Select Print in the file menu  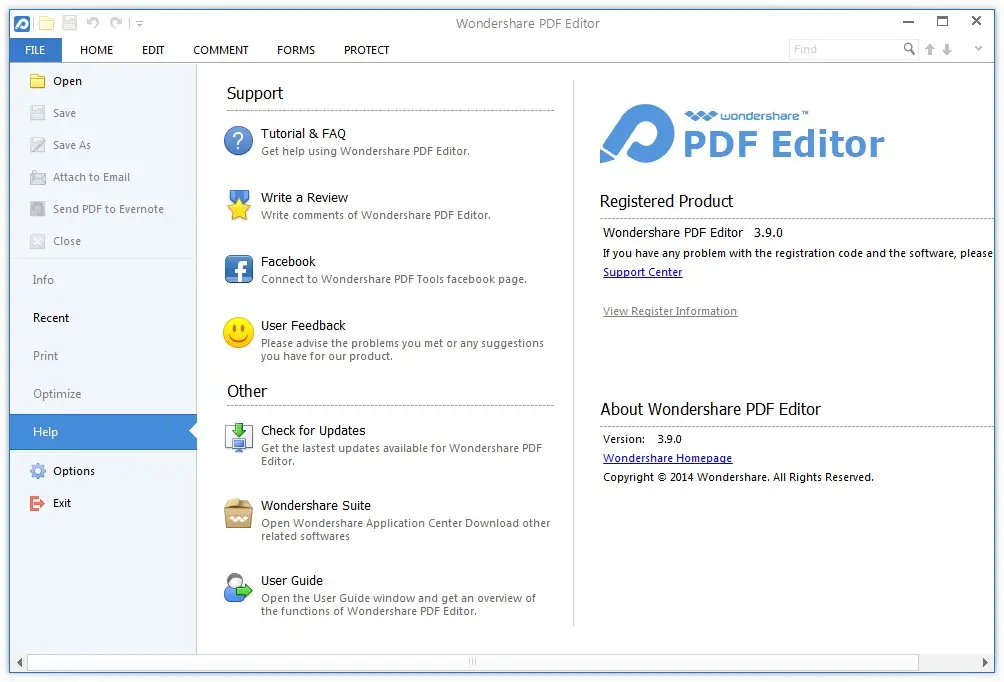click(x=103, y=355)
